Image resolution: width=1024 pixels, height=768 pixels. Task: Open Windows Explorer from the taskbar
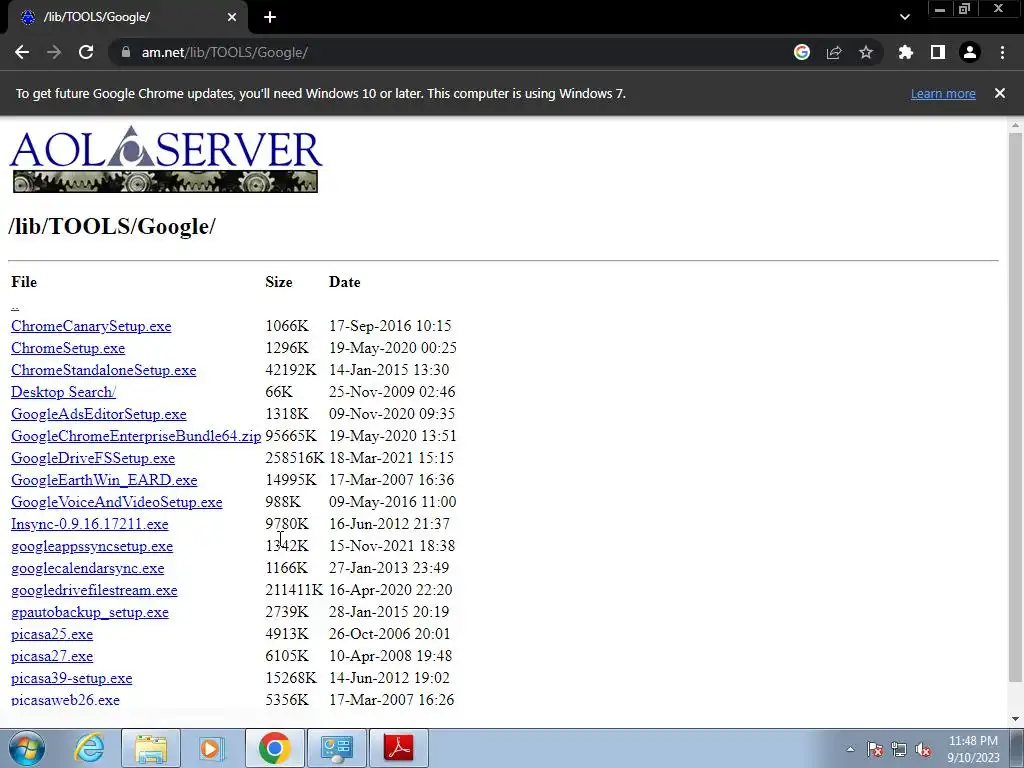(x=151, y=748)
